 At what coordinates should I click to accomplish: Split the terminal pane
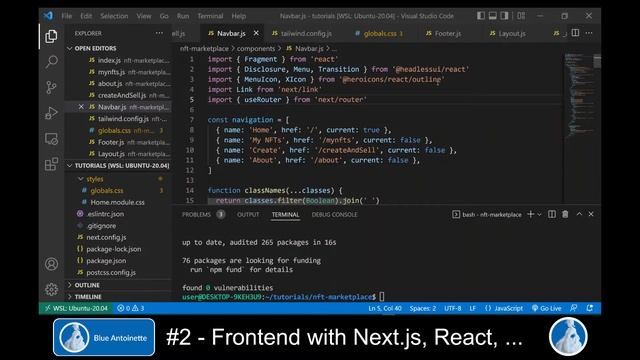tap(552, 214)
